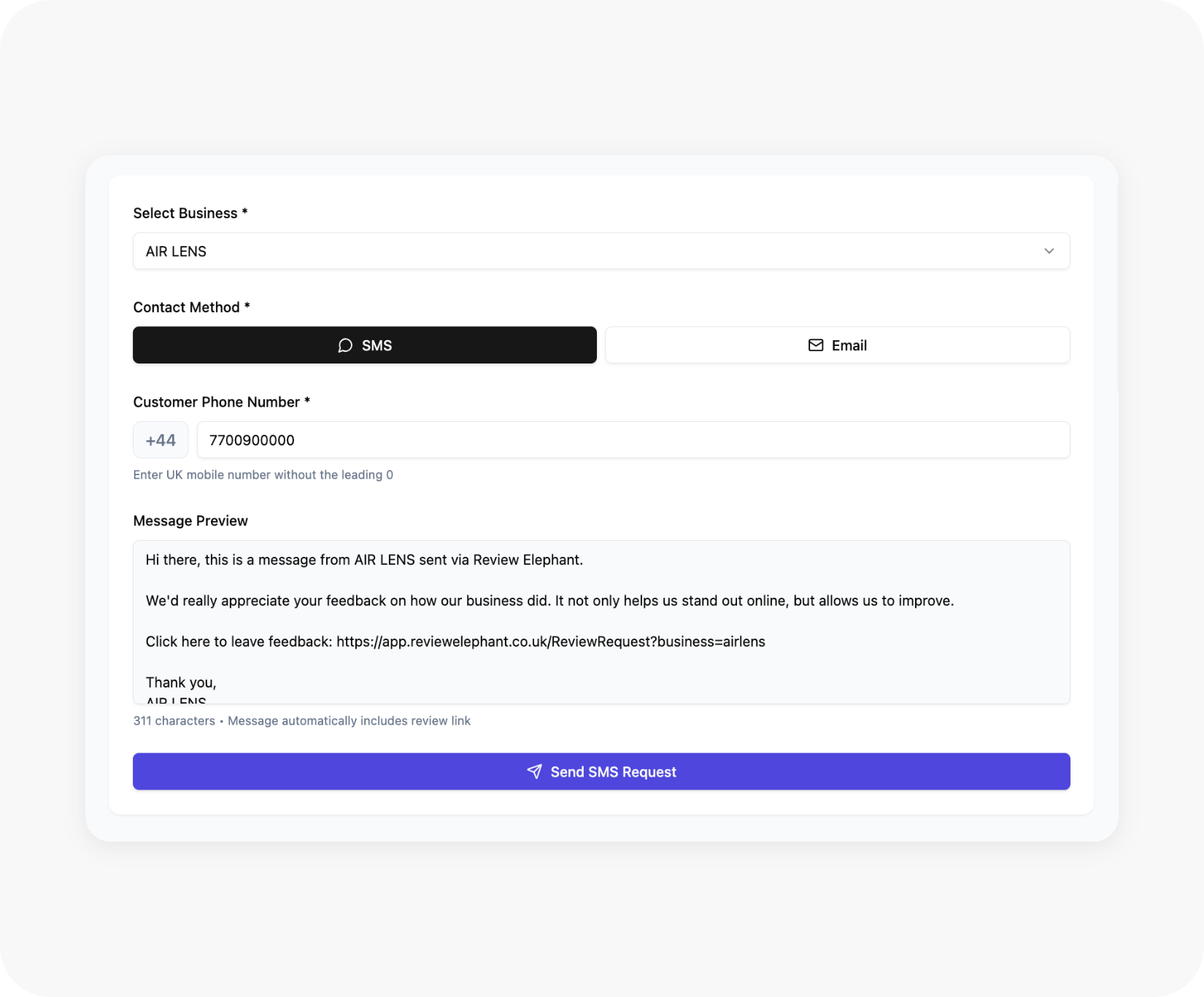
Task: Click the SMS speech bubble icon
Action: point(345,345)
